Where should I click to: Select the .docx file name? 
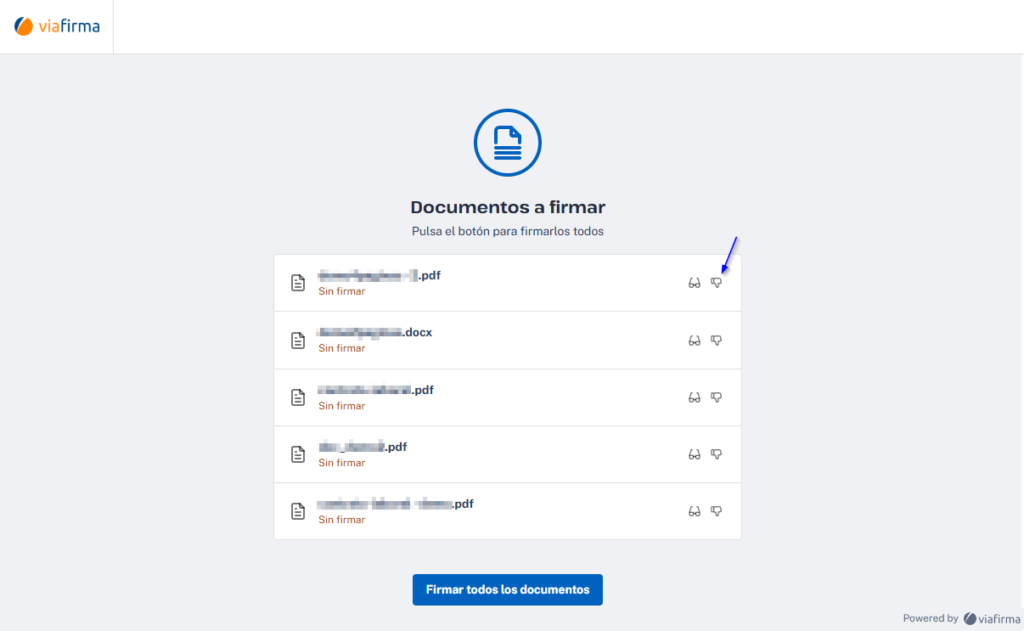tap(375, 332)
